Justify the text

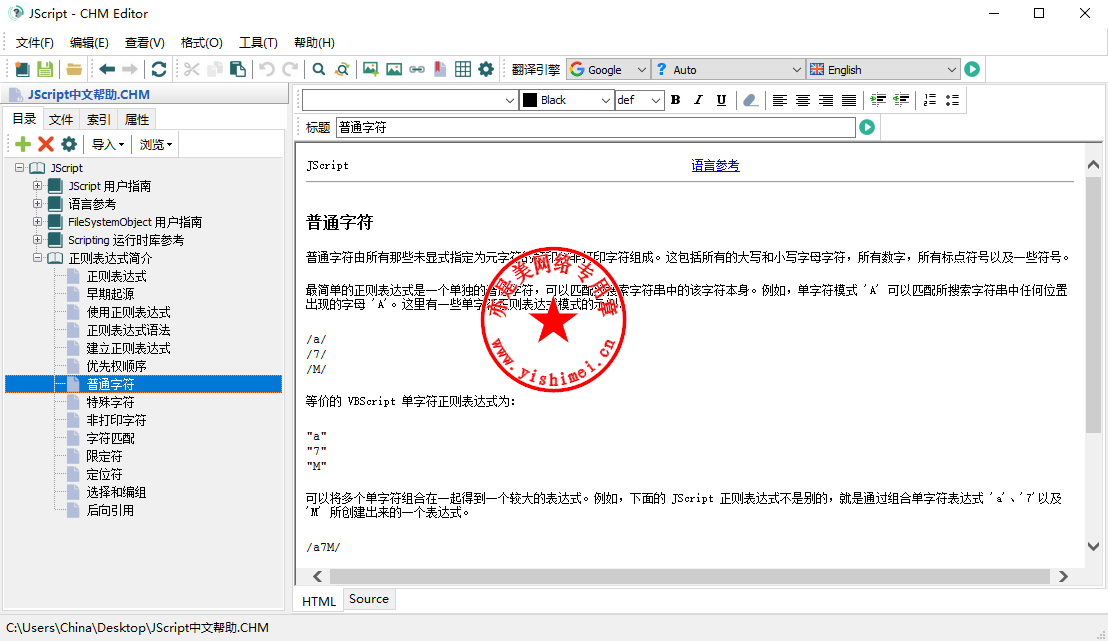tap(849, 100)
